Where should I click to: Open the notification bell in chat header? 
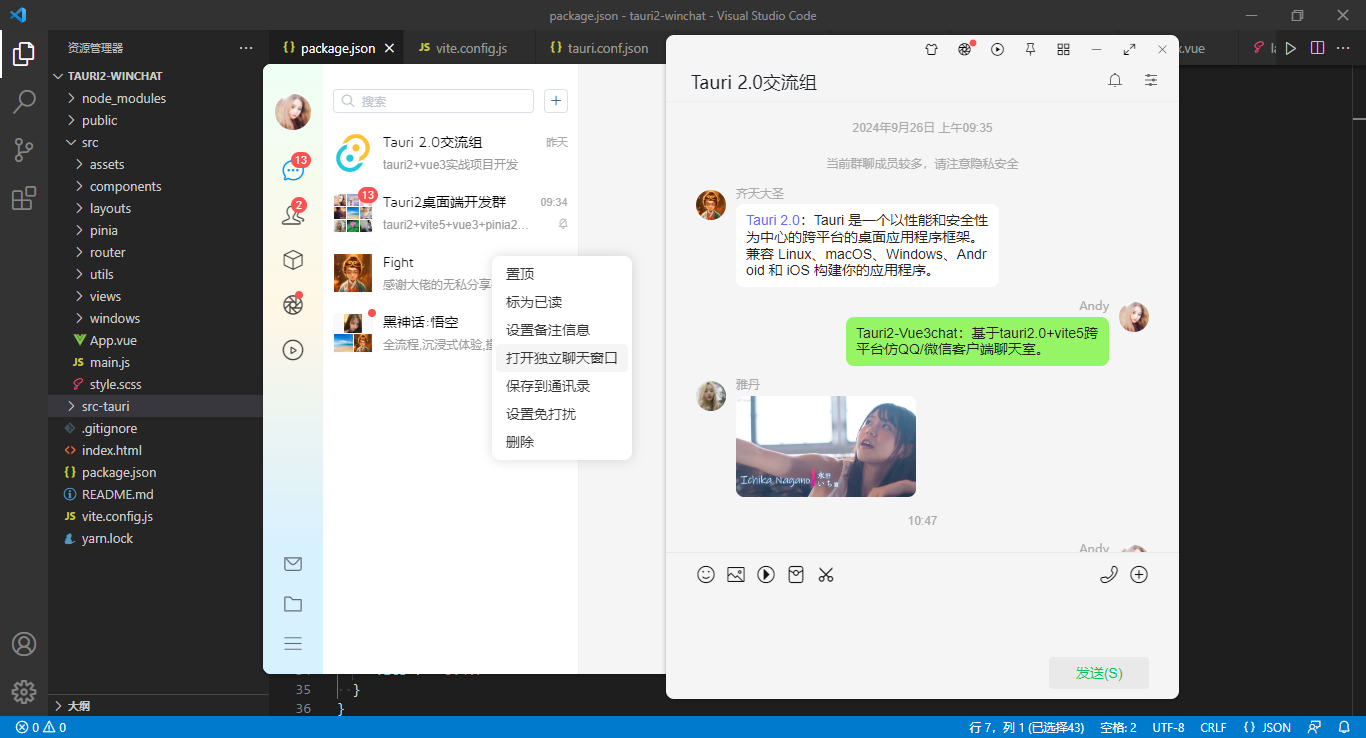[x=1115, y=81]
